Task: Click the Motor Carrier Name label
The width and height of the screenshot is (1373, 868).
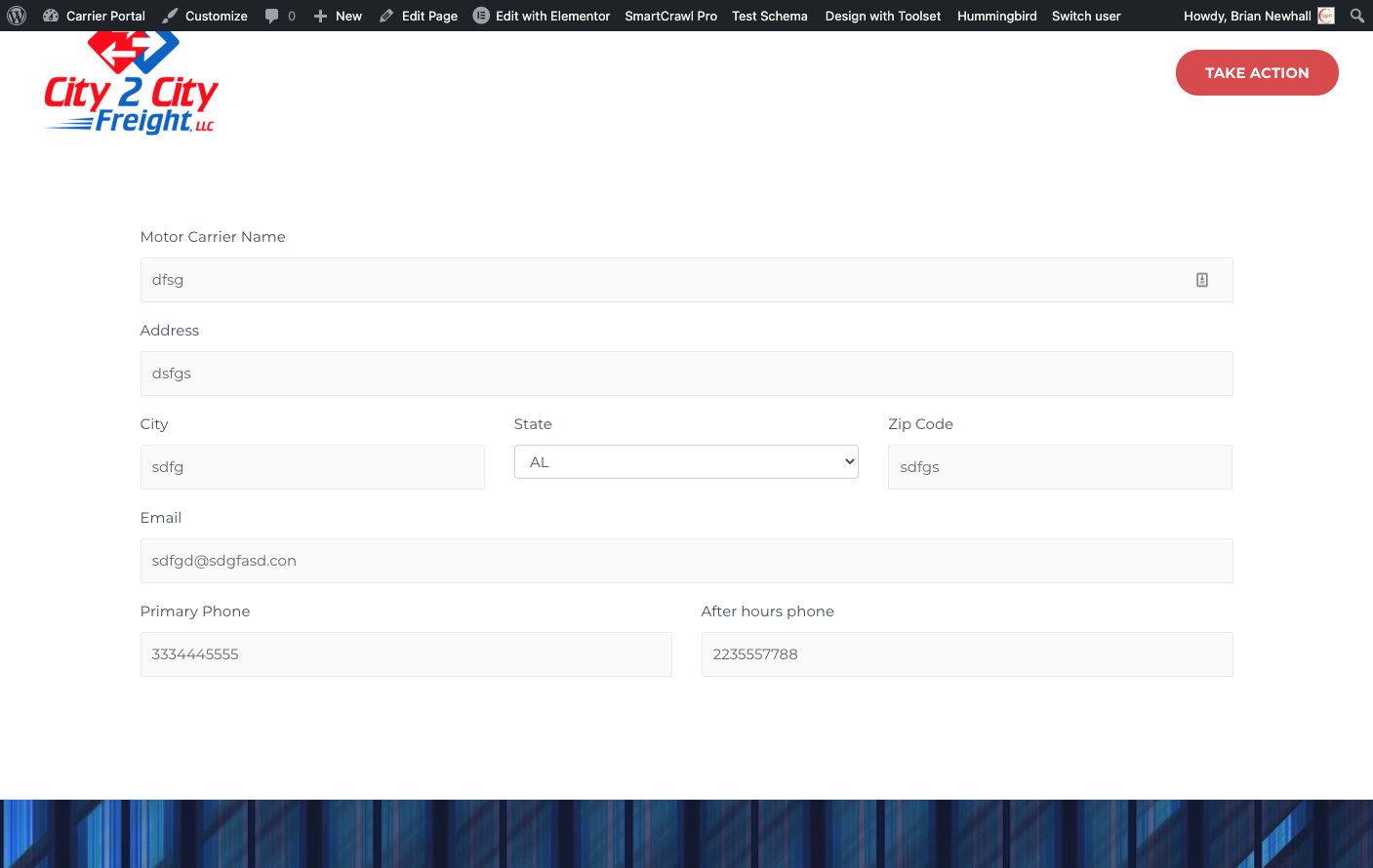Action: pyautogui.click(x=213, y=237)
